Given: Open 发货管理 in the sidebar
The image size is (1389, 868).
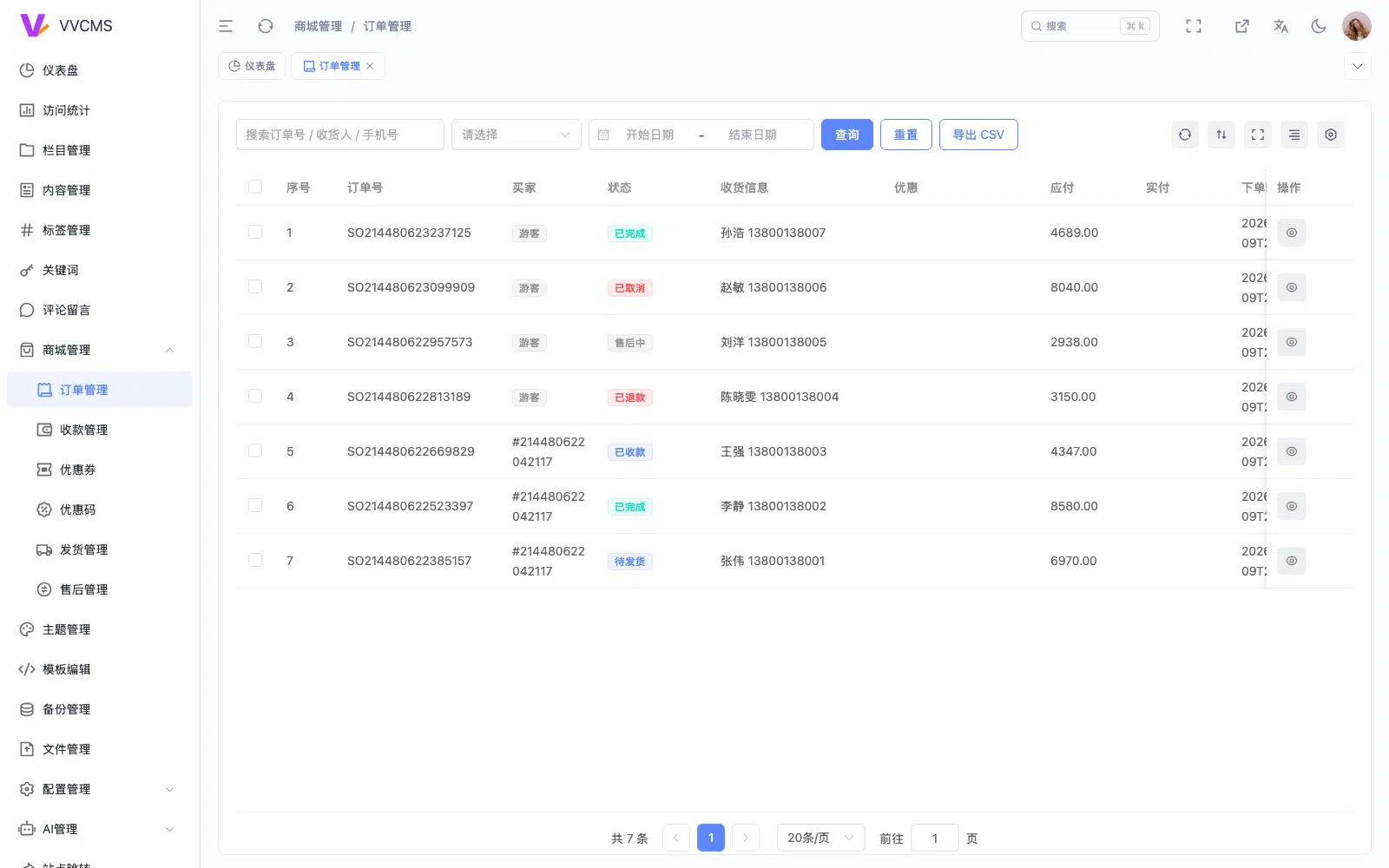Looking at the screenshot, I should 100,549.
